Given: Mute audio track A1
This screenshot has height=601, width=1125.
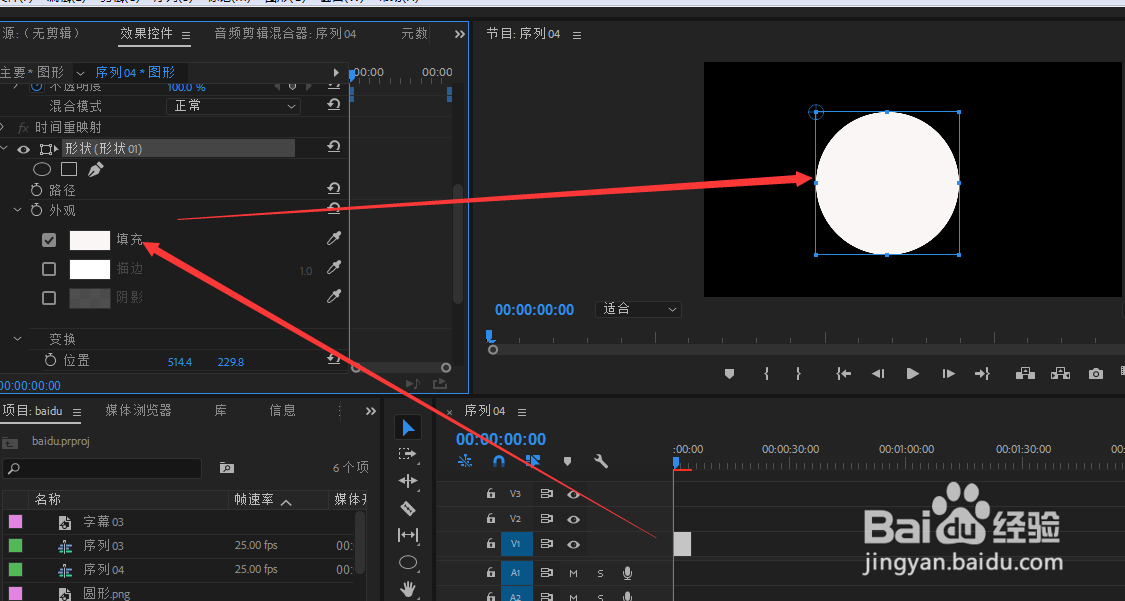Looking at the screenshot, I should tap(573, 573).
